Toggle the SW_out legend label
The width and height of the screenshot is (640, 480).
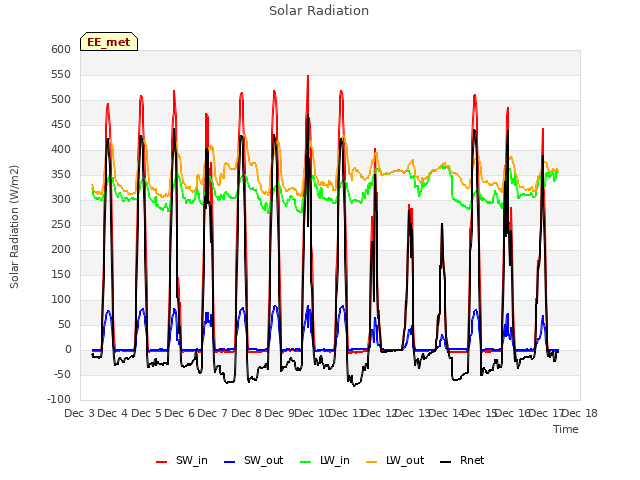263,460
